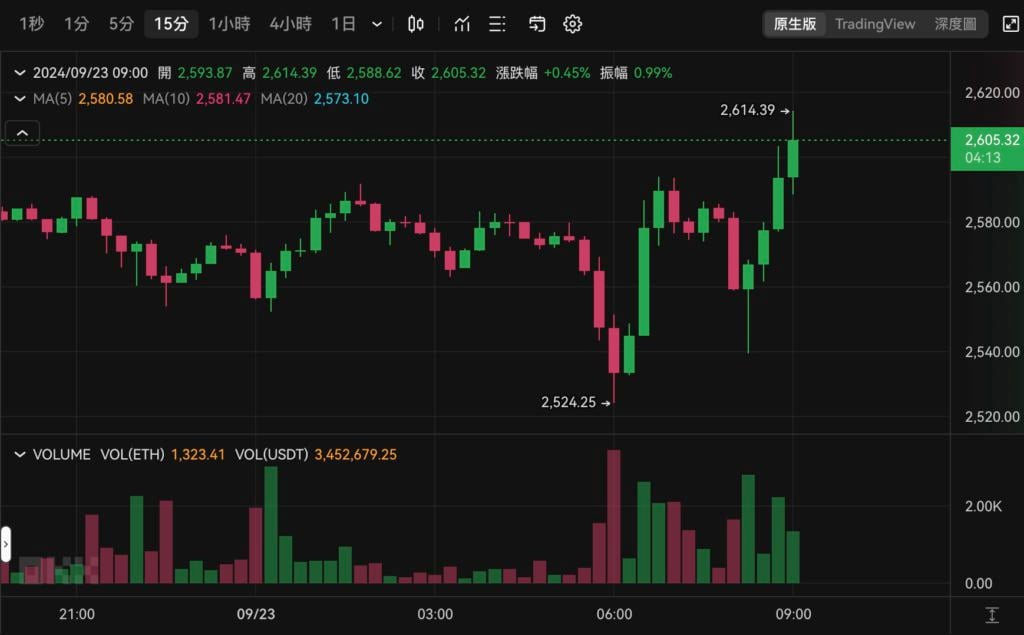Select the 1小時 interval tab
The width and height of the screenshot is (1024, 635).
pos(229,24)
